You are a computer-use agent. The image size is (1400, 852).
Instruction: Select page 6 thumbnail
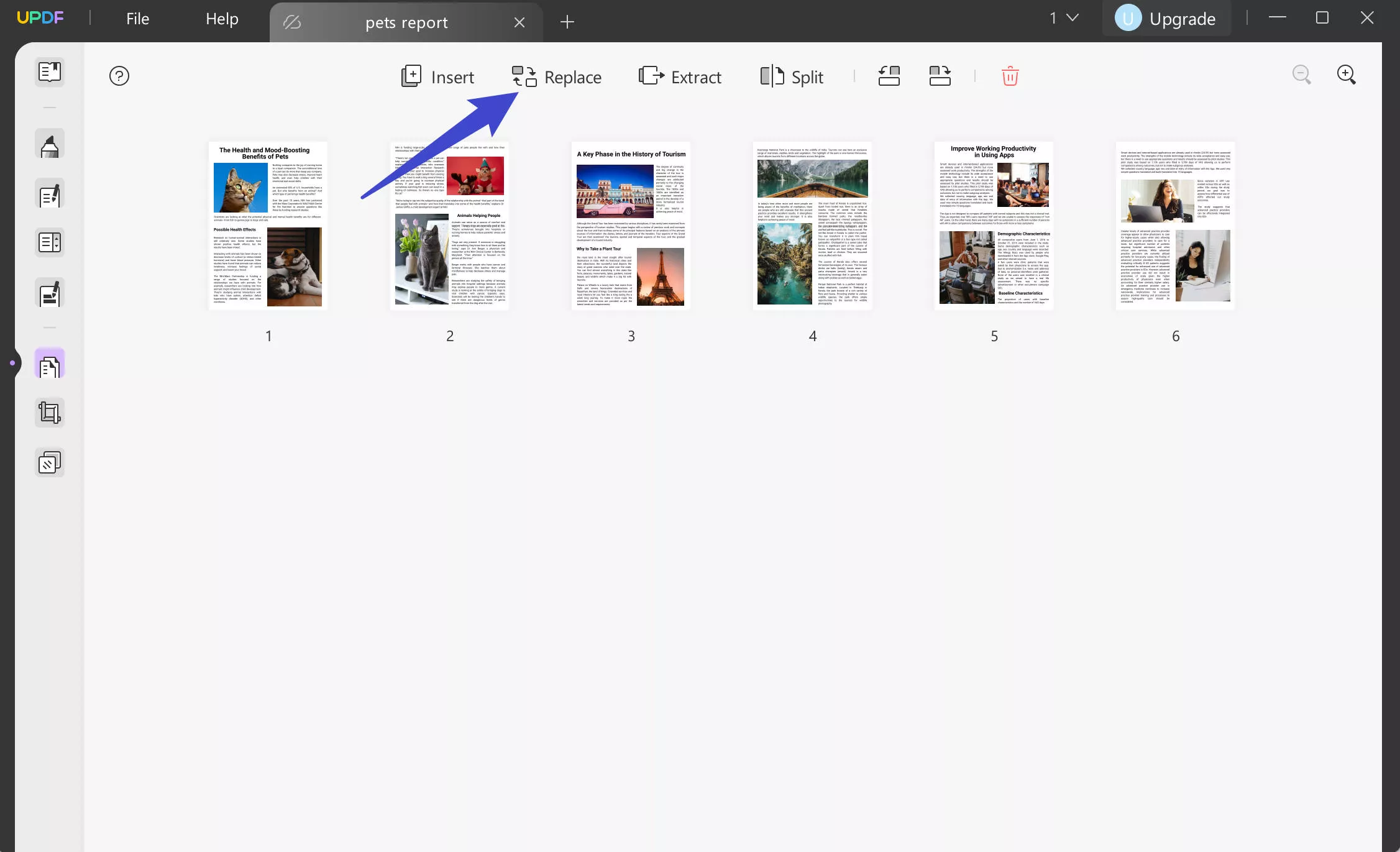(1175, 226)
